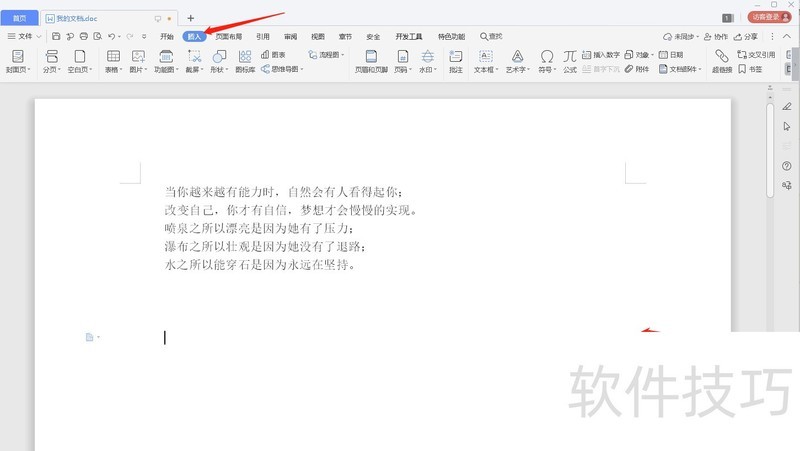Open the shapes (形状) gallery
The width and height of the screenshot is (800, 451).
pos(219,61)
